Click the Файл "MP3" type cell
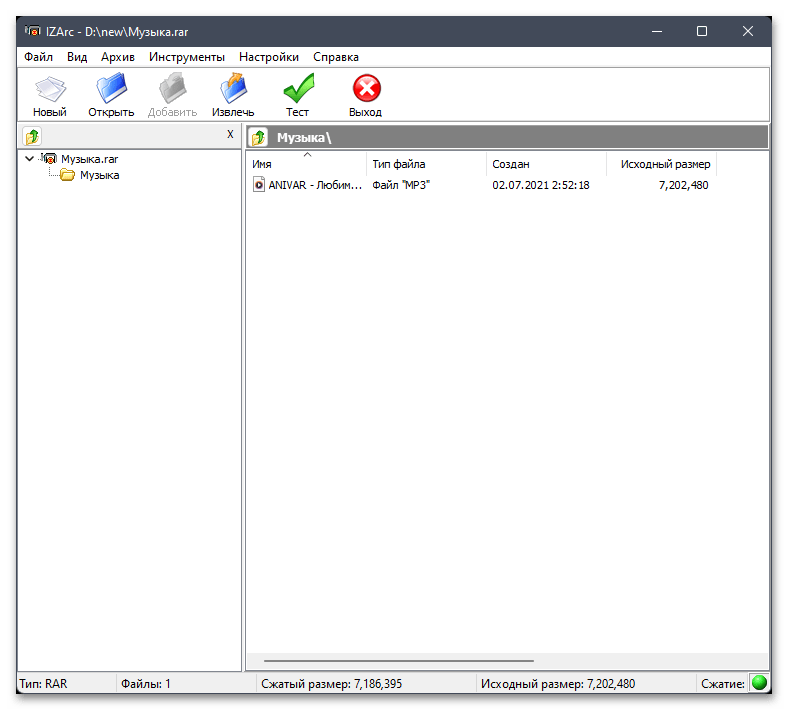The image size is (788, 710). 401,185
